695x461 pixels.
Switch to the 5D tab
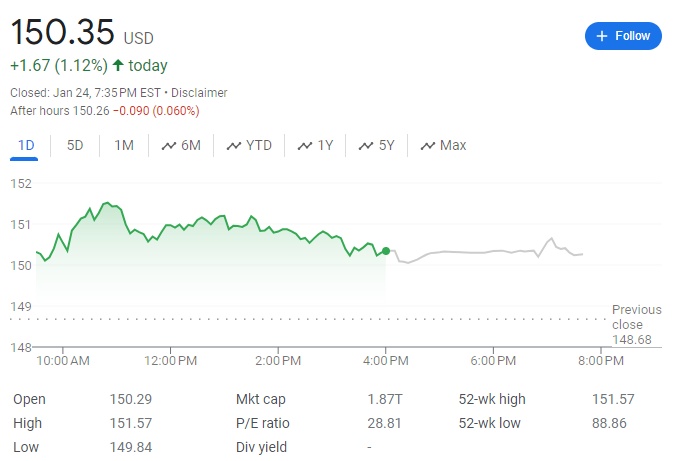click(75, 146)
